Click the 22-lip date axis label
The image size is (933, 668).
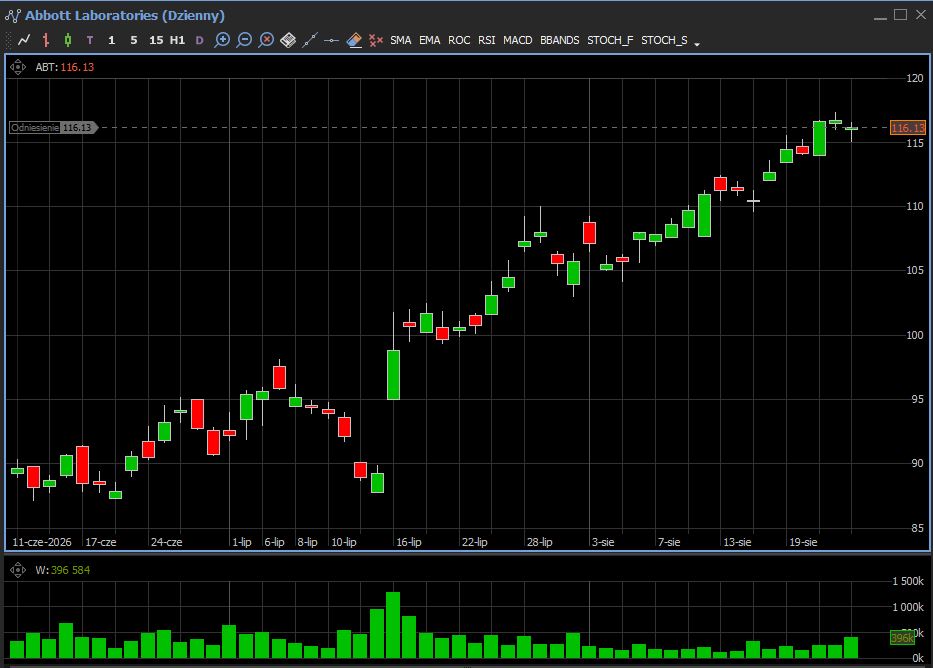click(x=474, y=542)
